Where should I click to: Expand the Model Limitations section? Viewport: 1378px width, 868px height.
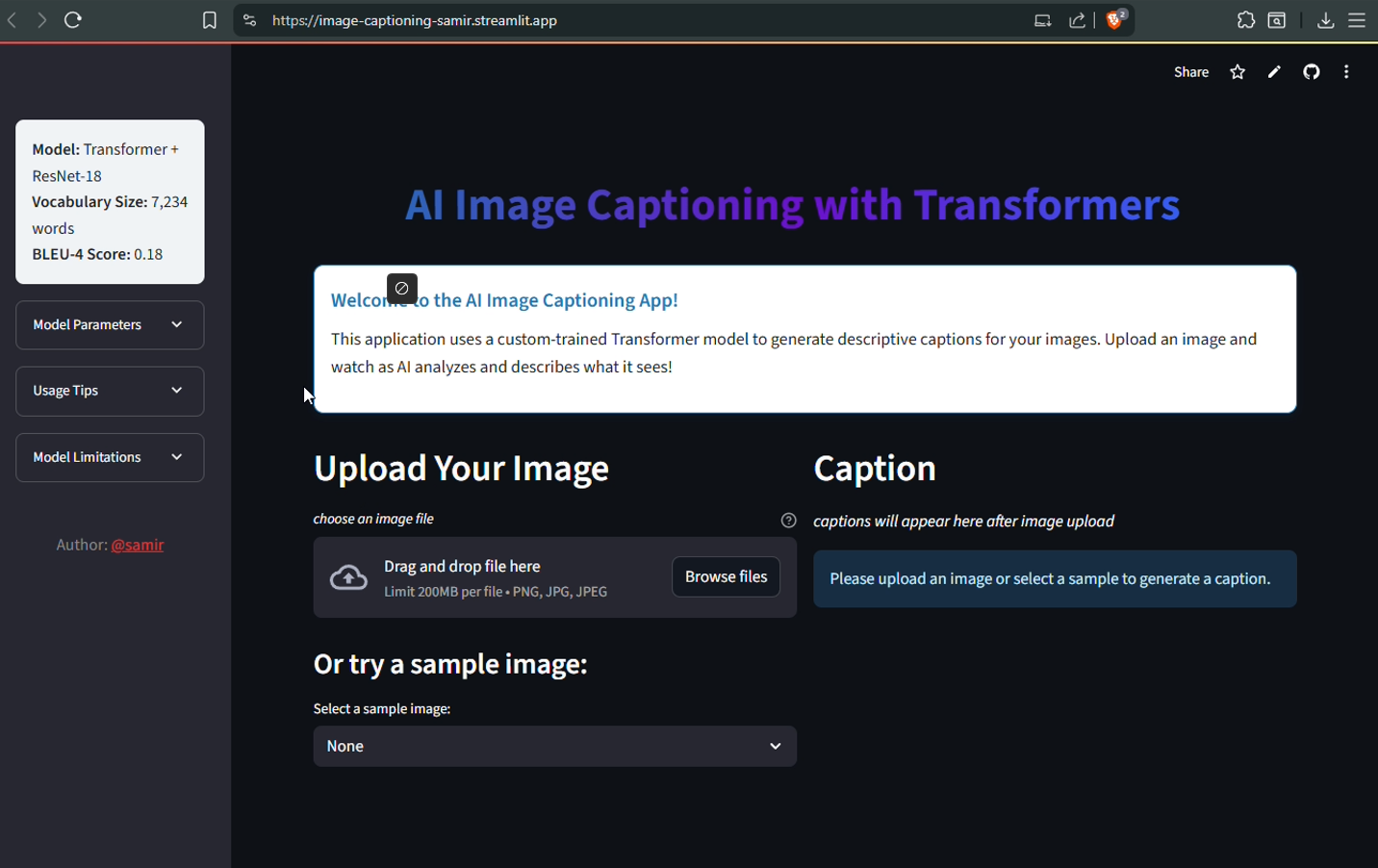pos(110,457)
